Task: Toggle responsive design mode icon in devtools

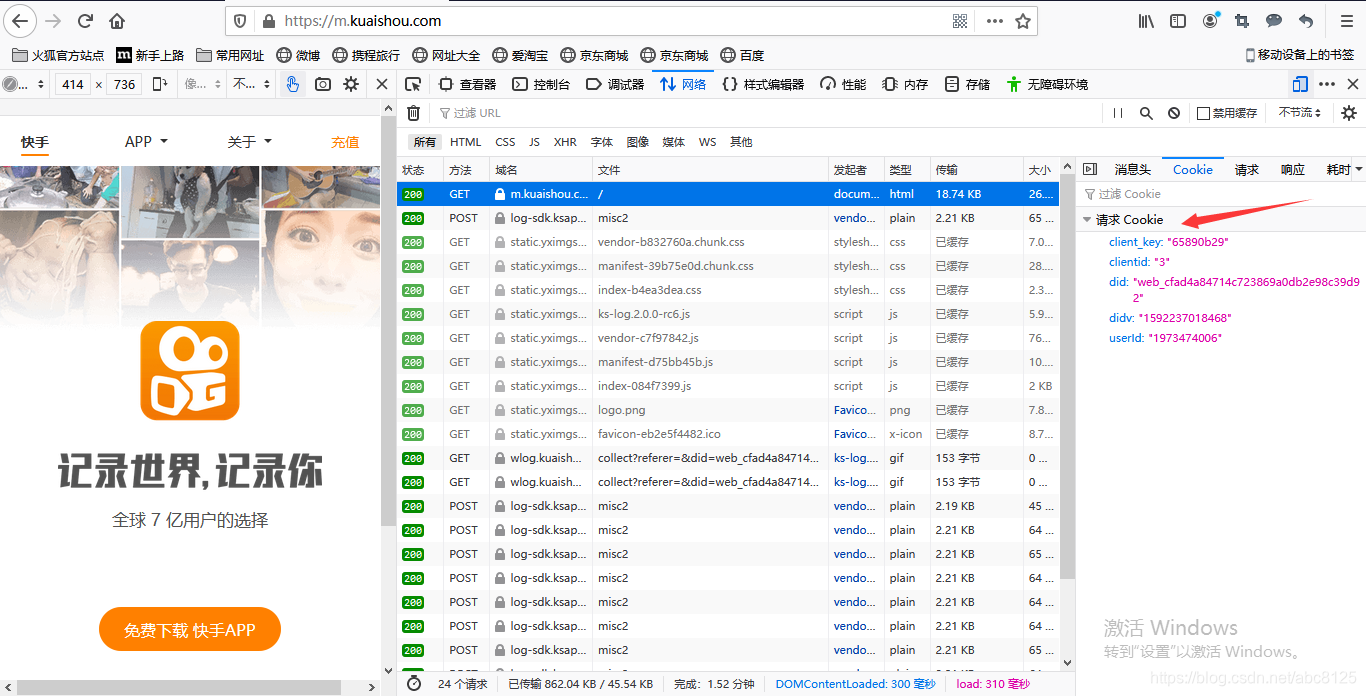Action: click(1300, 85)
